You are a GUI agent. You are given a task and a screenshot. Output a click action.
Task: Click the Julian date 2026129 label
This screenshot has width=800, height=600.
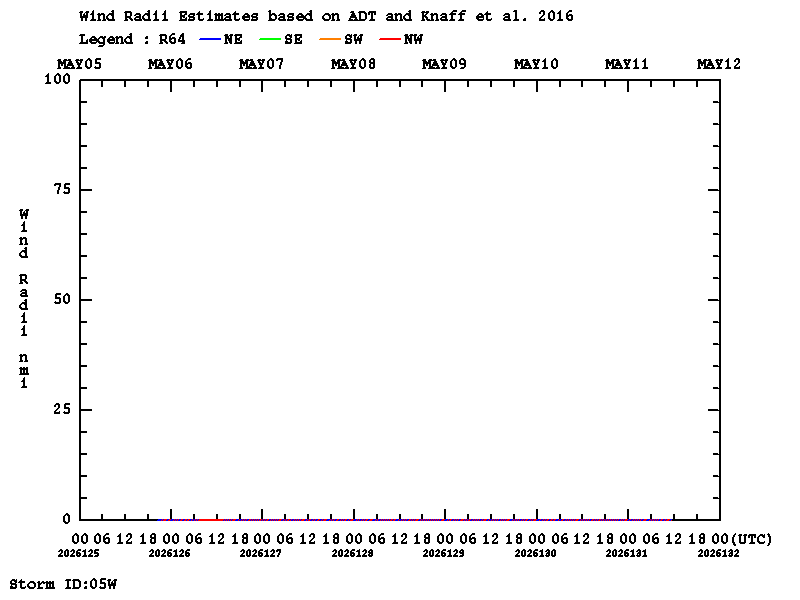click(443, 554)
